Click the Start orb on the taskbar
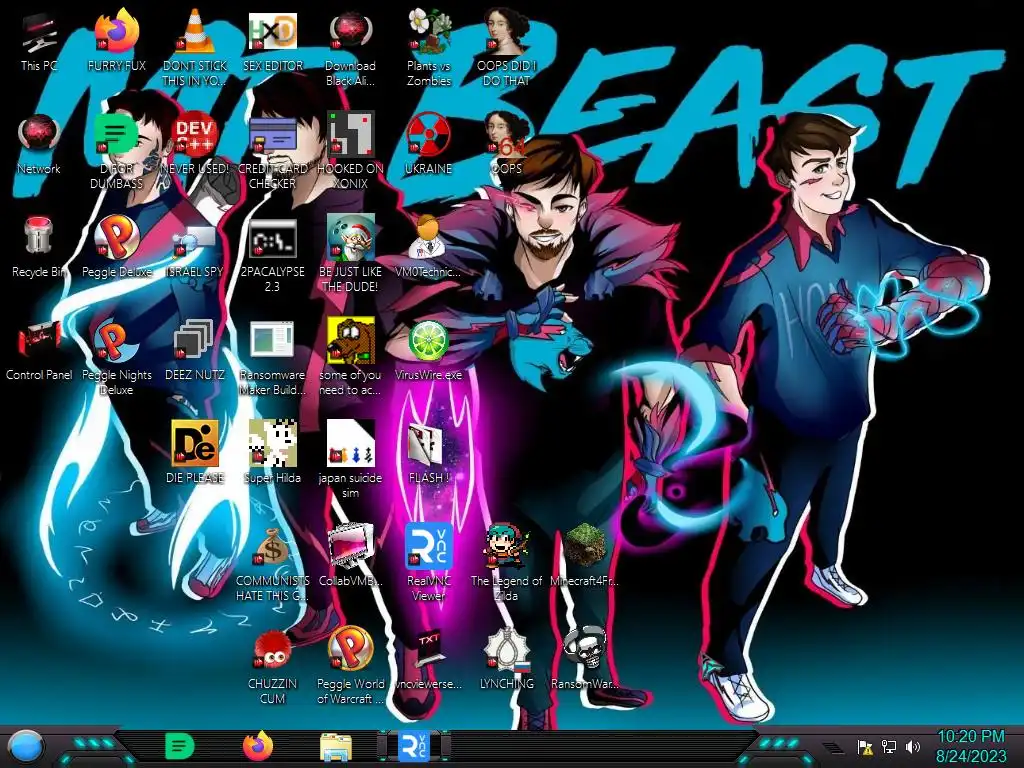Viewport: 1024px width, 768px height. pyautogui.click(x=26, y=747)
